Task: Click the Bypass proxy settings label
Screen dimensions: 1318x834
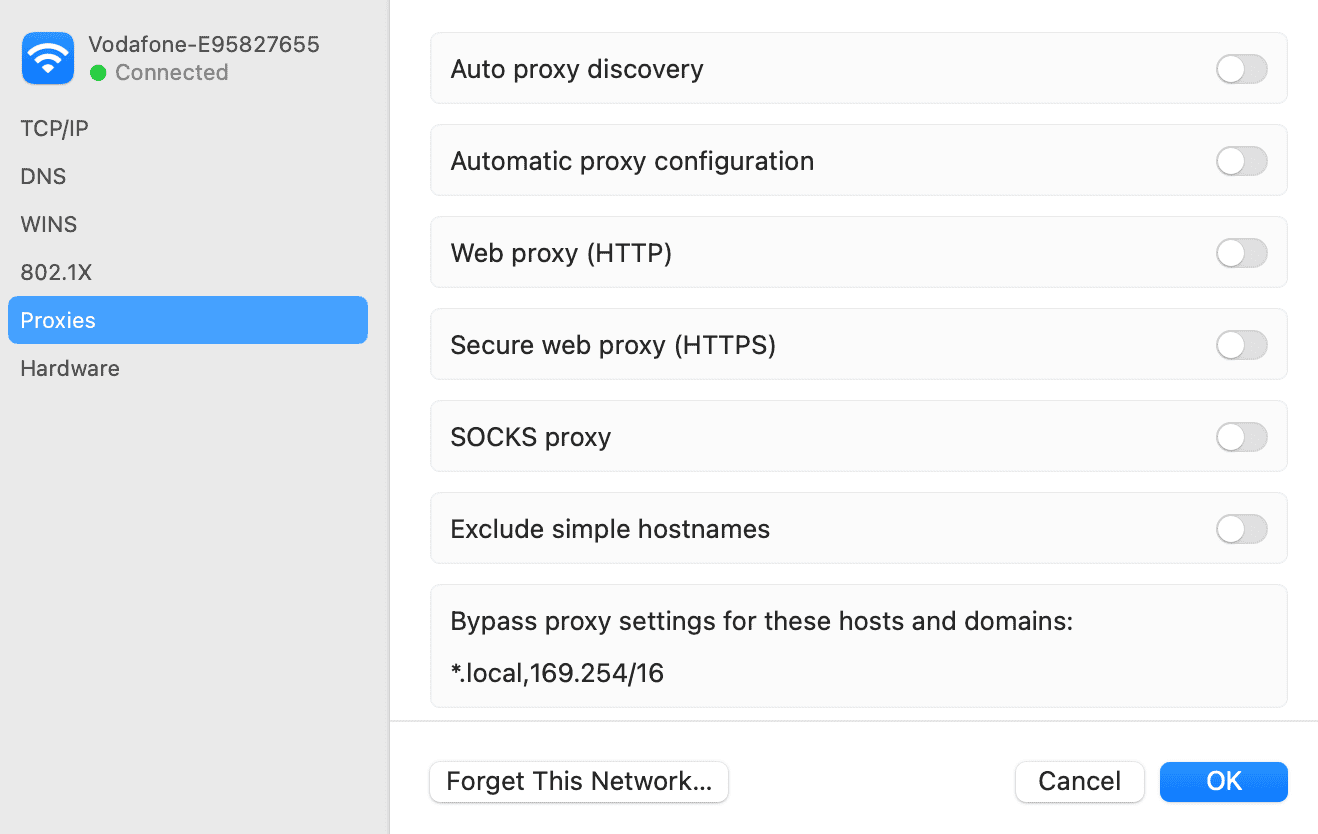Action: point(761,621)
